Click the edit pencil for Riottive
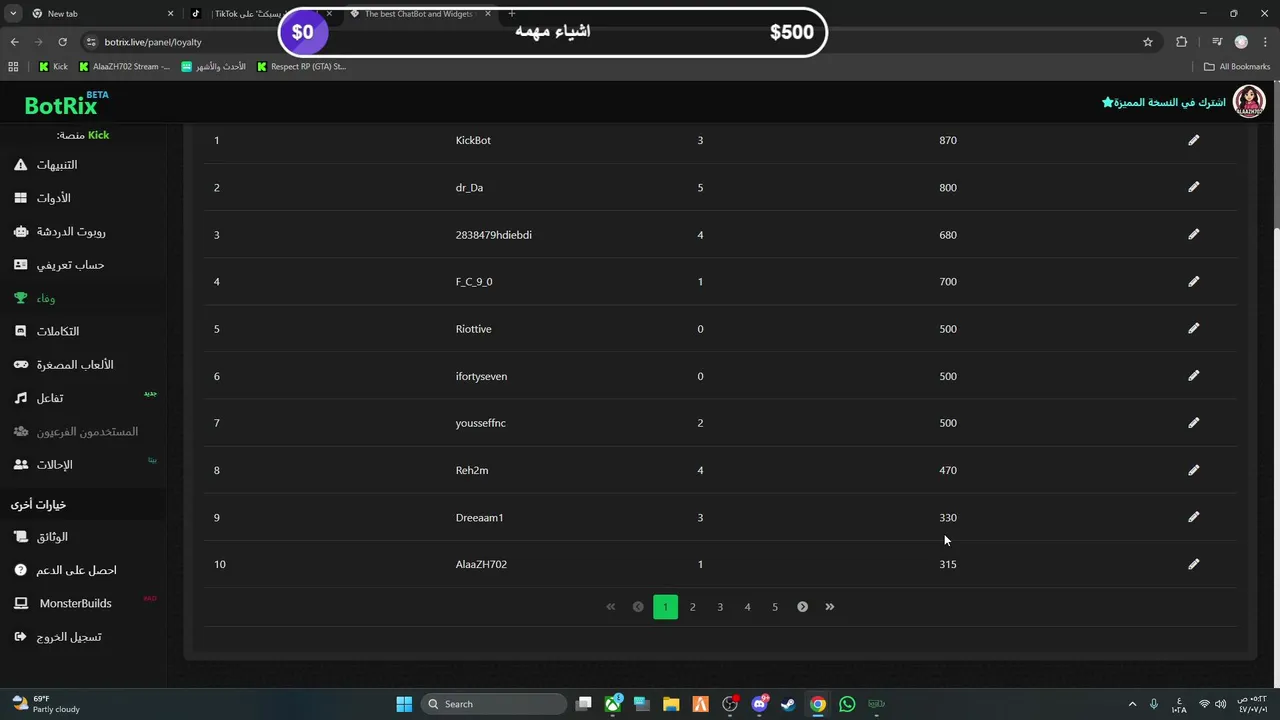 pyautogui.click(x=1193, y=328)
